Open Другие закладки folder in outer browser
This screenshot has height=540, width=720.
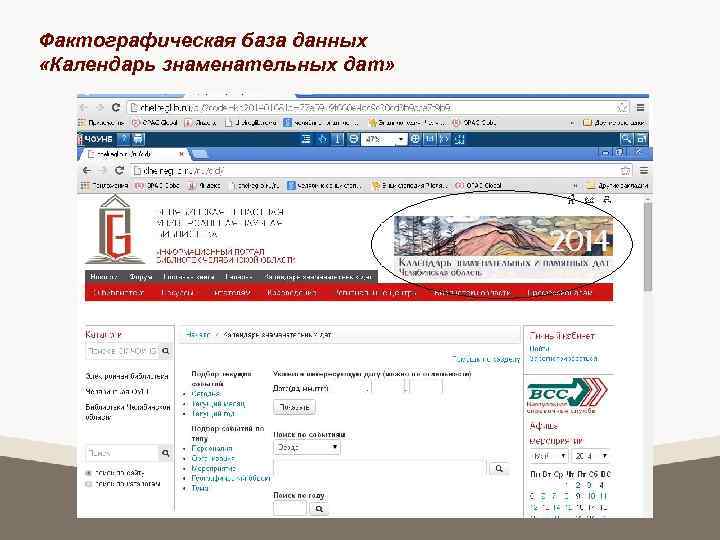tap(614, 123)
